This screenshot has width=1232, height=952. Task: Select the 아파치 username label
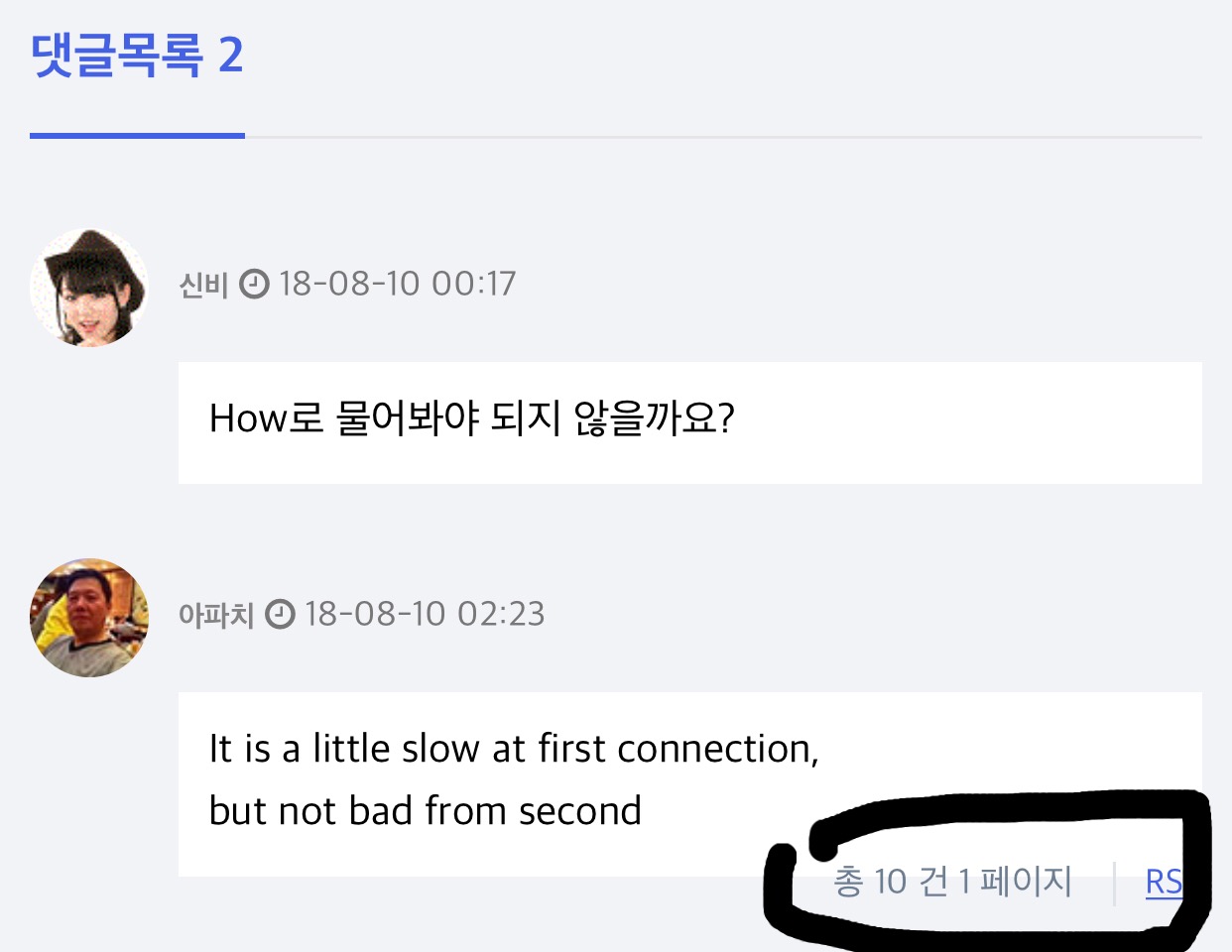tap(216, 616)
